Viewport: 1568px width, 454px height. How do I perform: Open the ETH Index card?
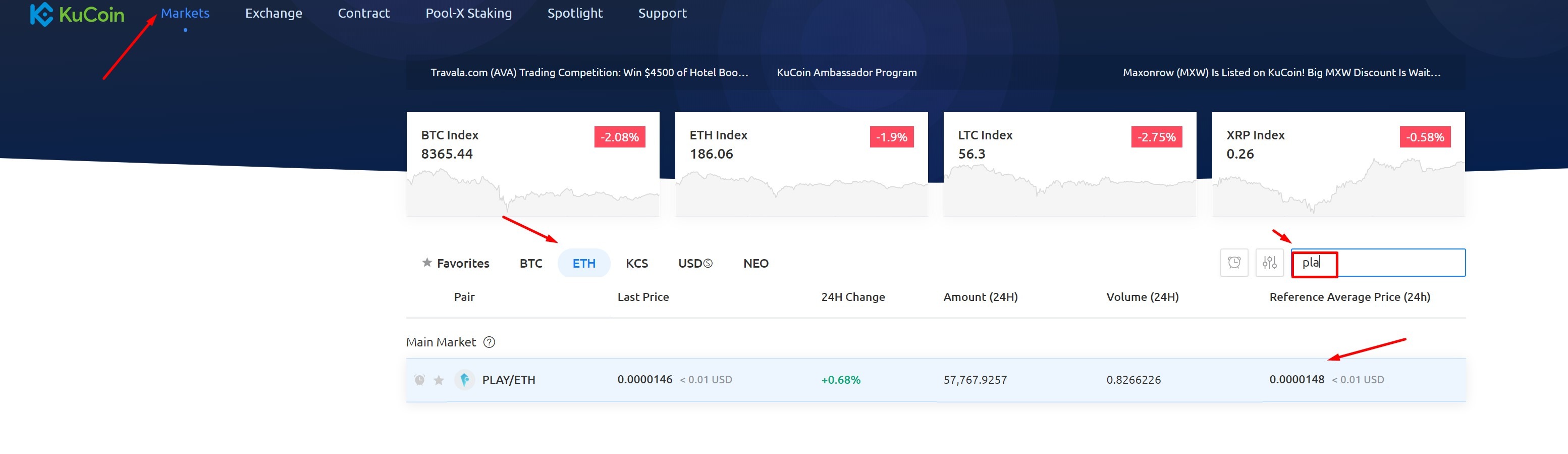coord(801,164)
